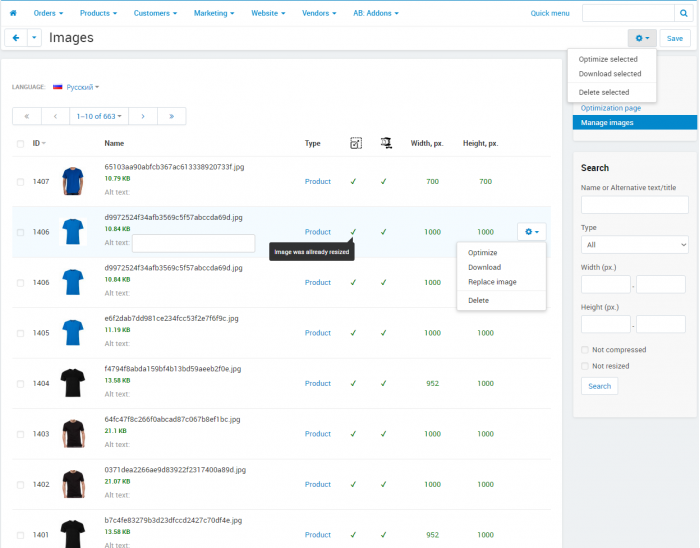Open the Products menu

(98, 13)
